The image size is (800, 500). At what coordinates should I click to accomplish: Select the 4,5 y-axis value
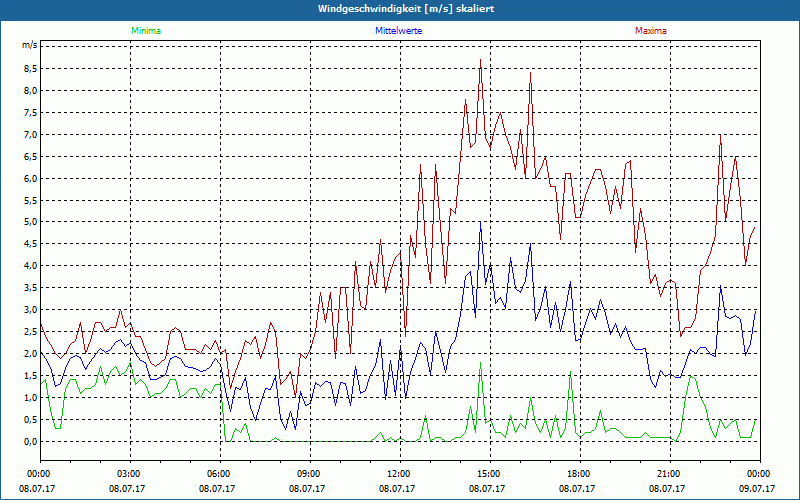coord(31,244)
